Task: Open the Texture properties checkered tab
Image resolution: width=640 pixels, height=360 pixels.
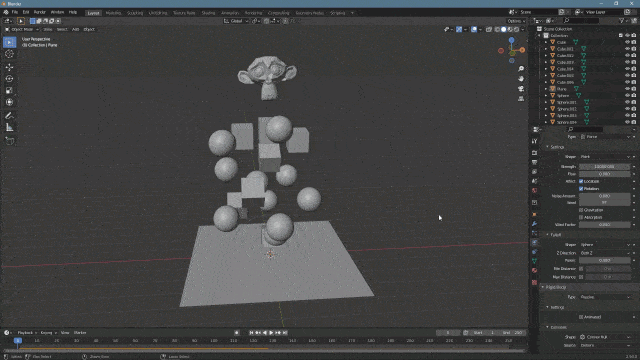Action: tap(534, 282)
